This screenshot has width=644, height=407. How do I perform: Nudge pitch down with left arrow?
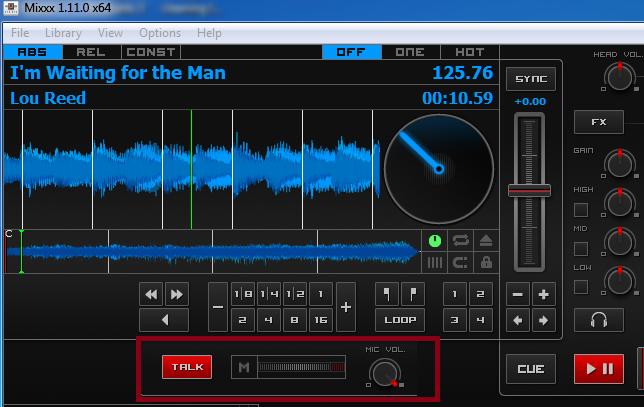point(518,320)
